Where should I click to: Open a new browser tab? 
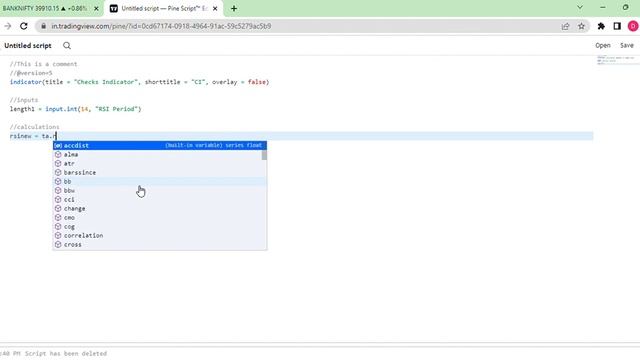[234, 8]
